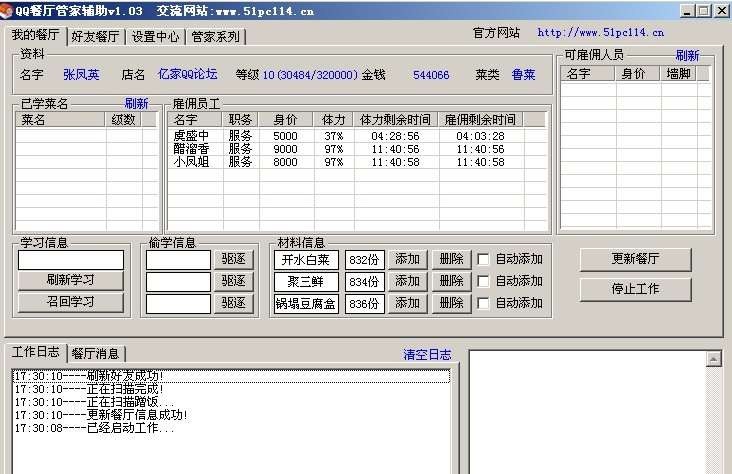Click the 834份 quantity field

tap(365, 282)
